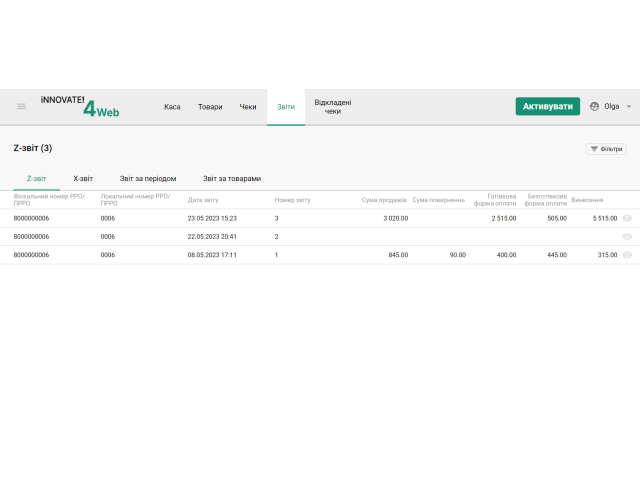Click the iNNOVATE! 4Web logo
The height and width of the screenshot is (480, 640).
(80, 106)
